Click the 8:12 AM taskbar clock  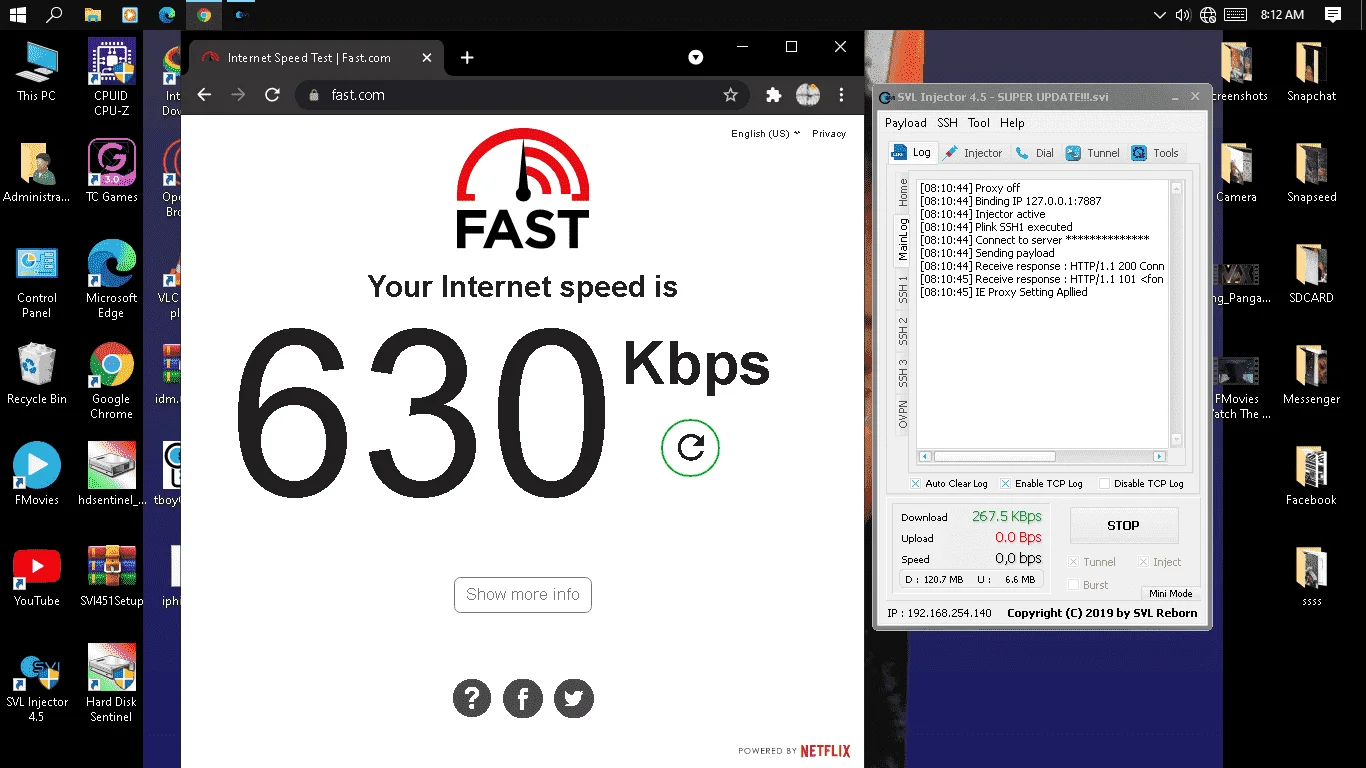pyautogui.click(x=1282, y=15)
